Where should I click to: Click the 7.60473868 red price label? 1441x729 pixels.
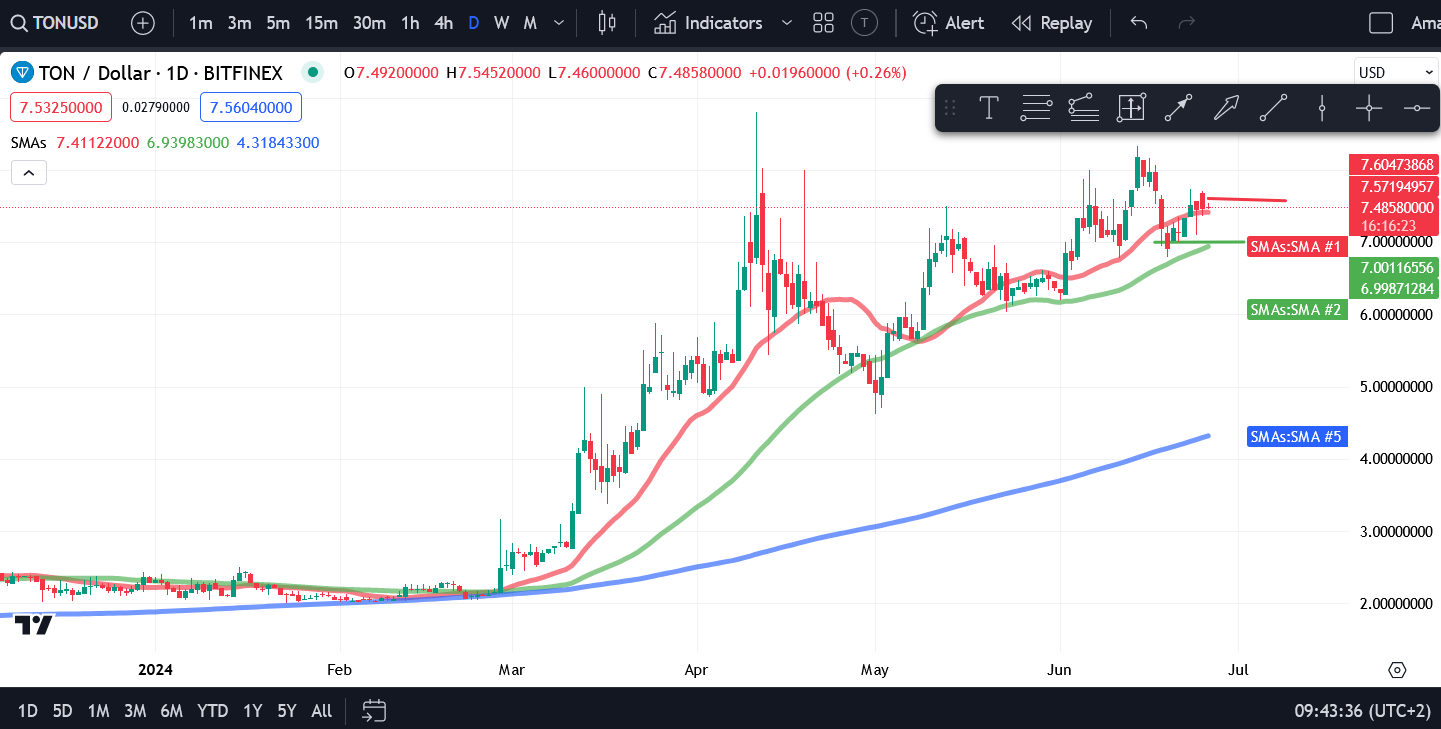point(1394,164)
